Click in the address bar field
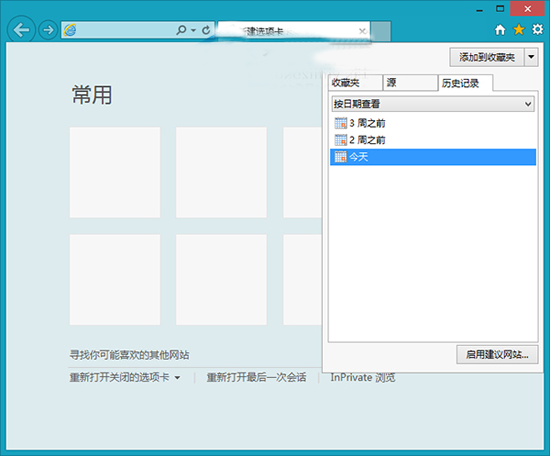The width and height of the screenshot is (550, 456). 126,30
